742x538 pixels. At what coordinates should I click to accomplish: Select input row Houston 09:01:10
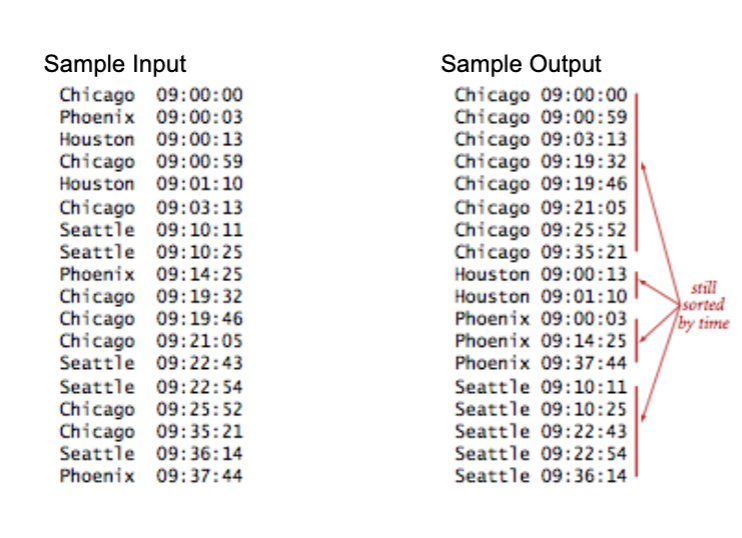pyautogui.click(x=151, y=184)
